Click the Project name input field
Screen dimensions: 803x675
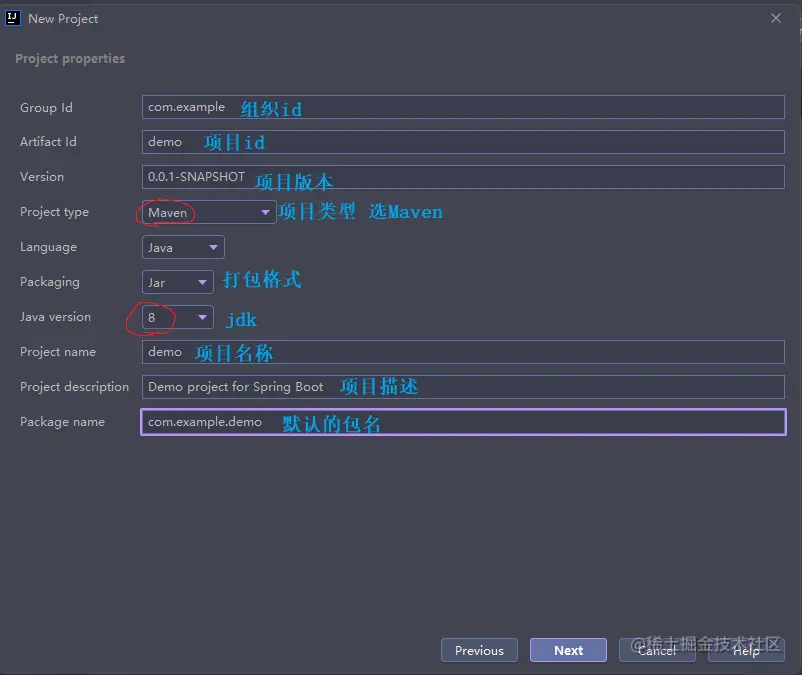point(463,352)
